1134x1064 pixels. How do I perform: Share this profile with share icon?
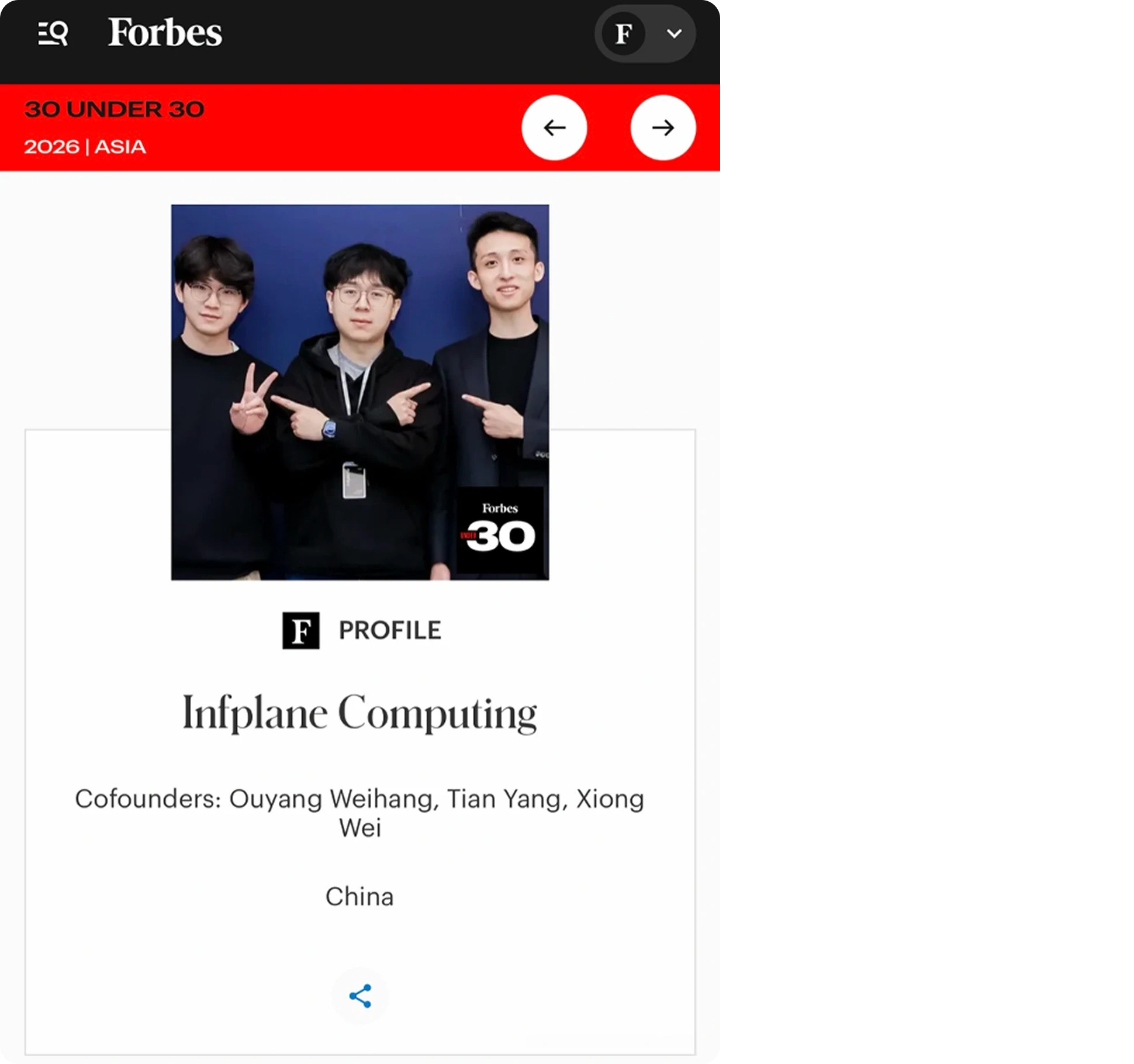[x=360, y=996]
